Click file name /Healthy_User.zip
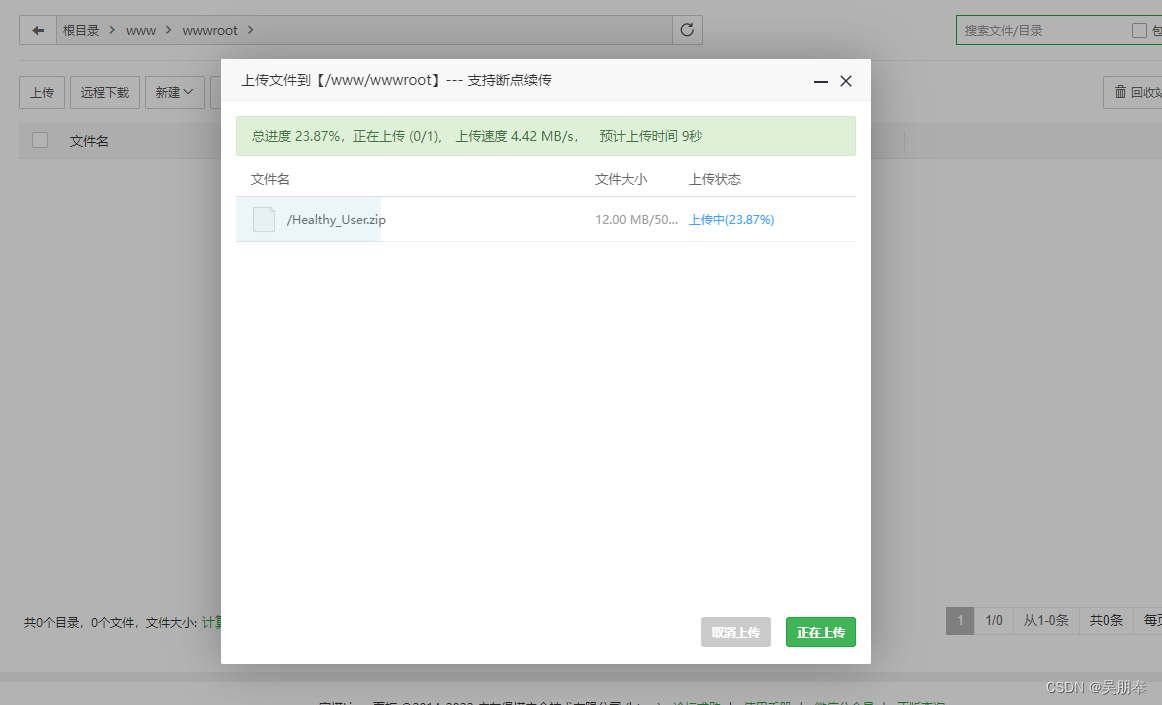The width and height of the screenshot is (1162, 705). [x=336, y=219]
